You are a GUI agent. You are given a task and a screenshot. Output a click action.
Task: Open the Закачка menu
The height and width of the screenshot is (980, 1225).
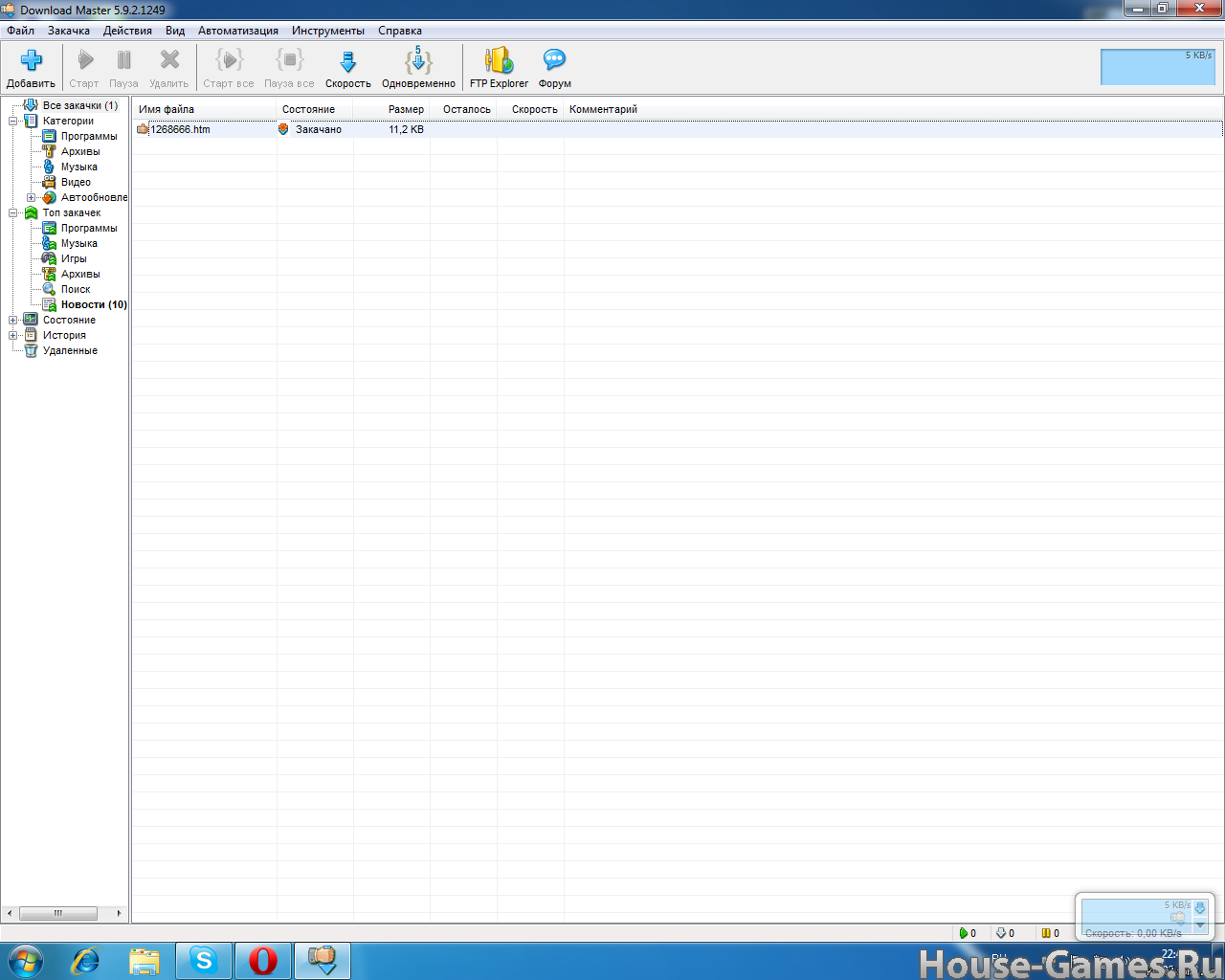coord(69,31)
